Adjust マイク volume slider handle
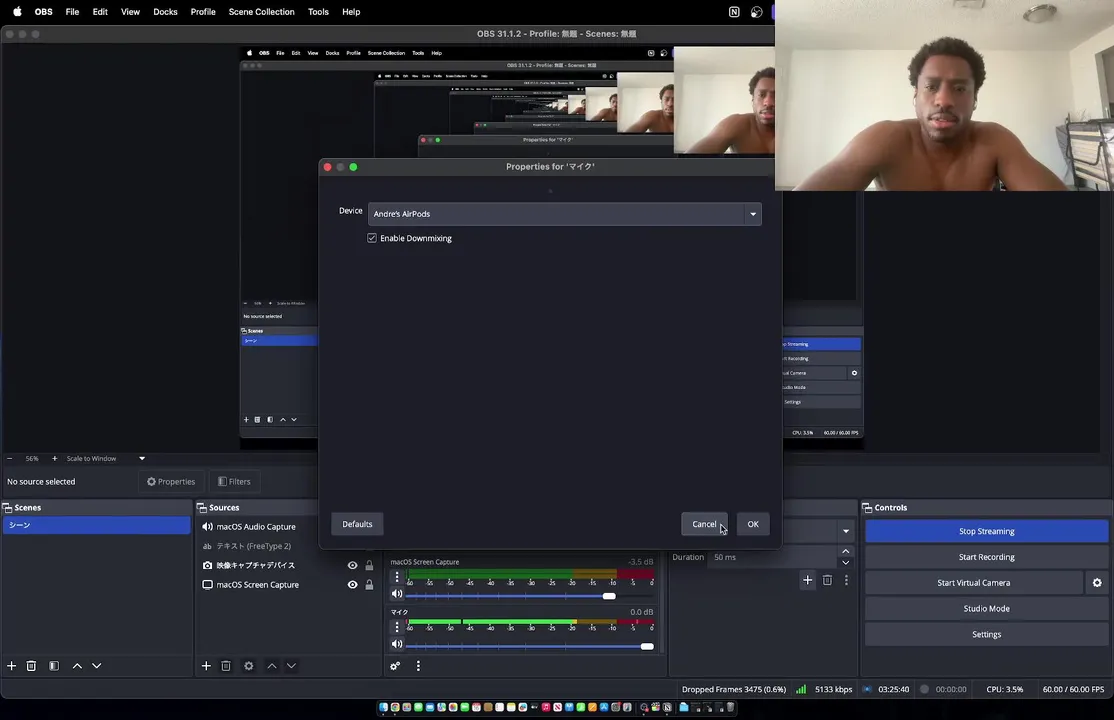1114x720 pixels. tap(647, 647)
